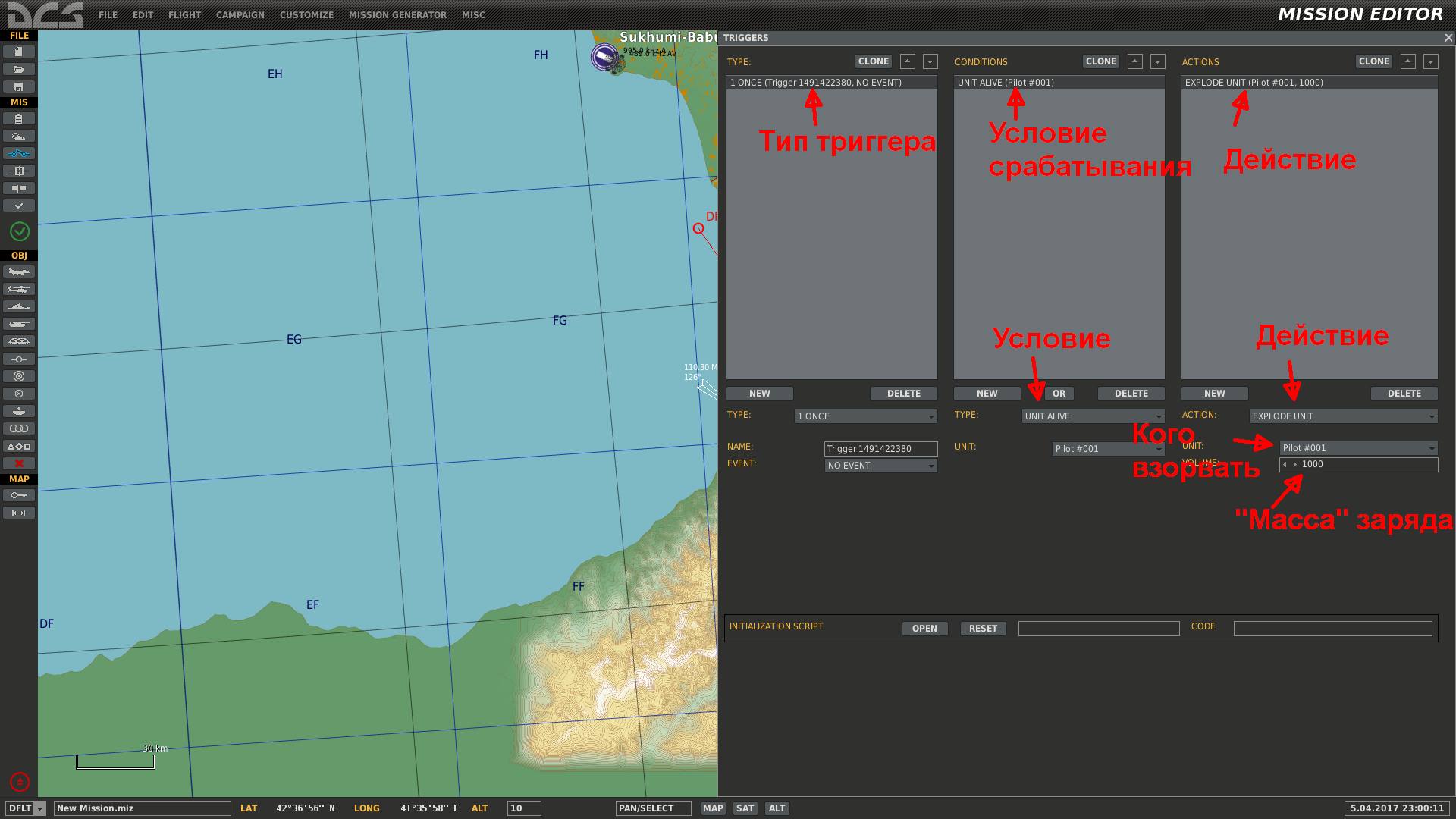Image resolution: width=1456 pixels, height=819 pixels.
Task: Select the ship group placement tool
Action: [19, 306]
